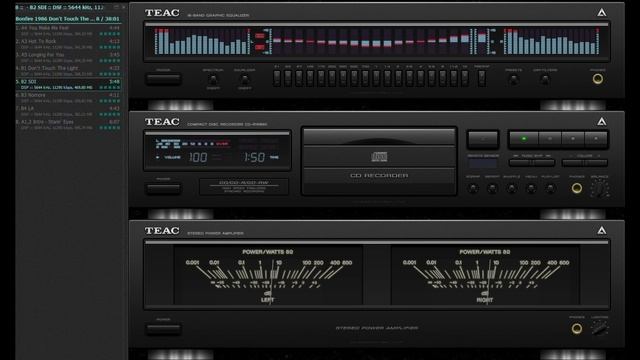Click triangle emblem on graphic equalizer
The width and height of the screenshot is (640, 360).
click(x=602, y=13)
